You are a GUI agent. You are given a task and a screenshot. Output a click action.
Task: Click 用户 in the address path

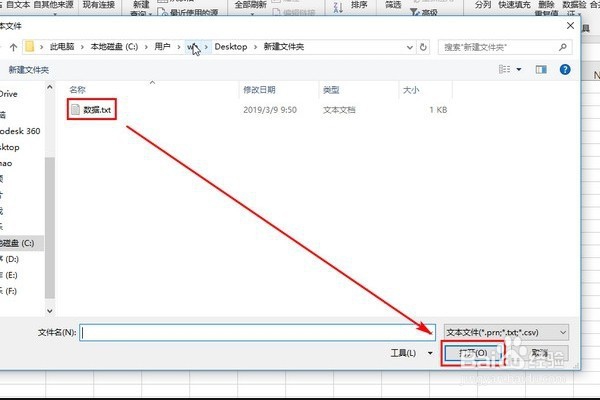point(162,47)
